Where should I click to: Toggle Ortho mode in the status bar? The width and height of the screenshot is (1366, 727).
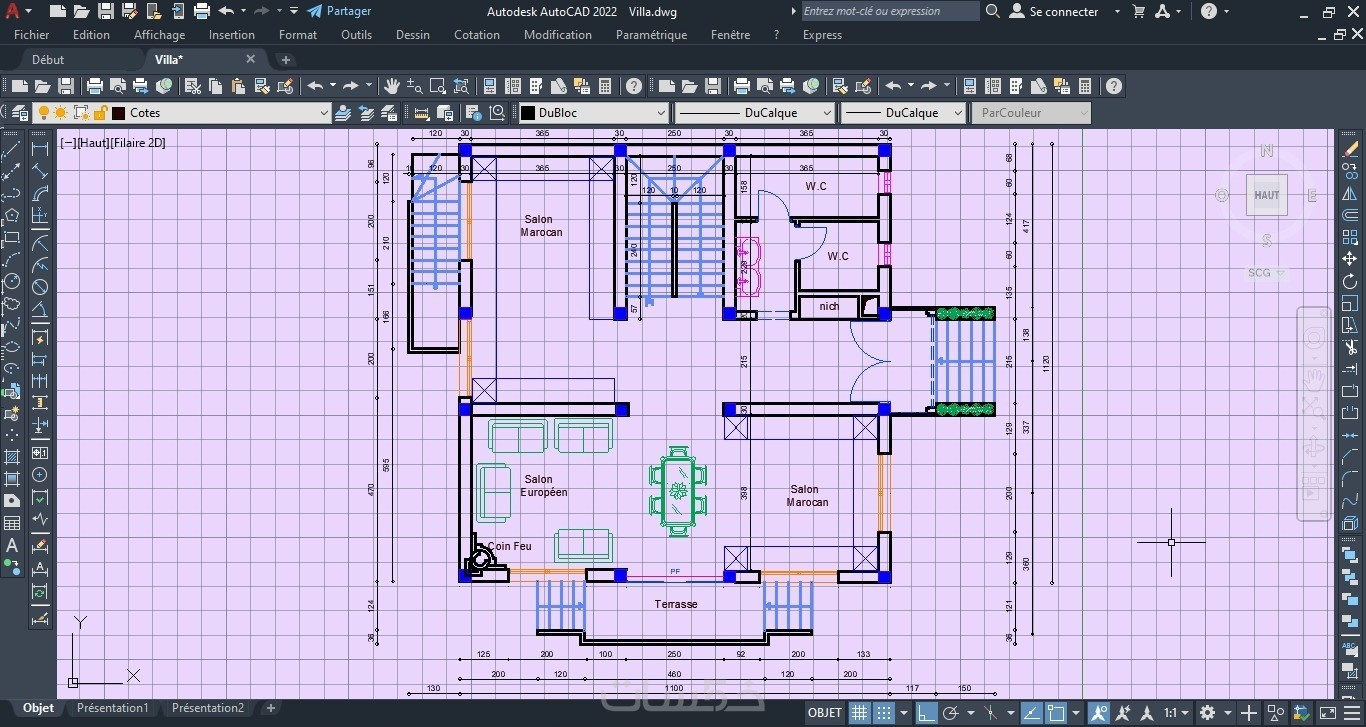pos(928,713)
